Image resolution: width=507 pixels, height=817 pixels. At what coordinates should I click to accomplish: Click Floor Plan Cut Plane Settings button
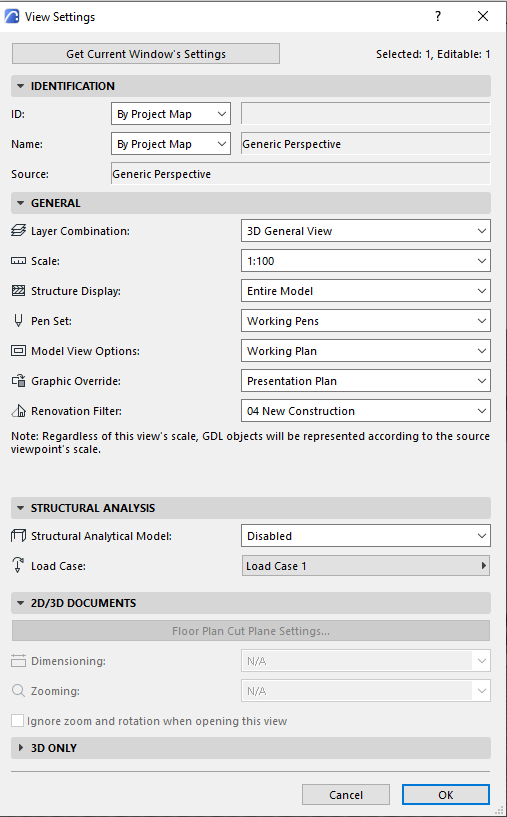(251, 631)
